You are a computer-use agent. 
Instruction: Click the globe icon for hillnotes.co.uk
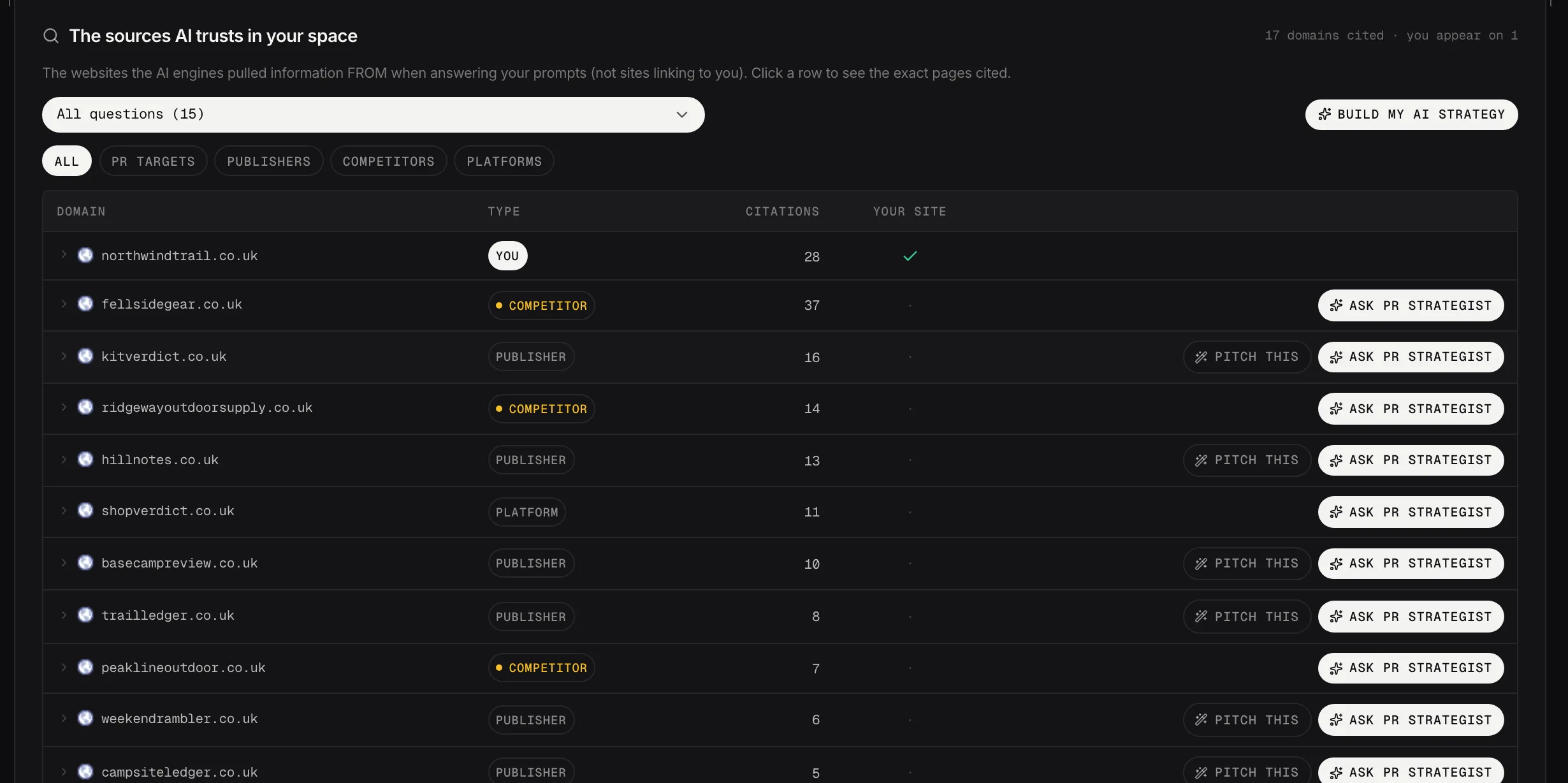point(85,460)
